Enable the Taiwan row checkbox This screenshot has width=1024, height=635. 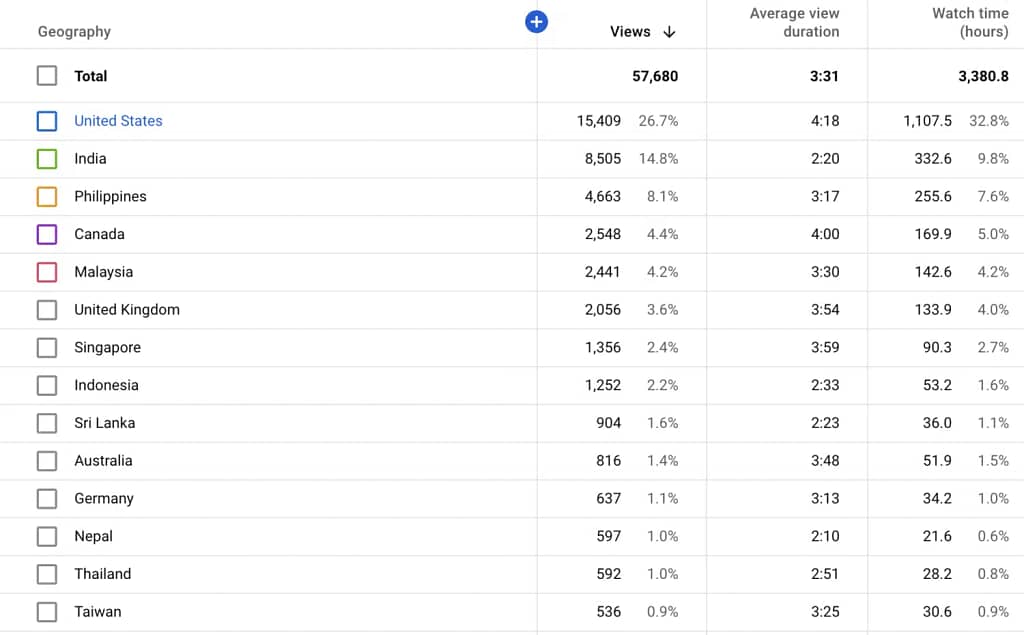click(47, 612)
